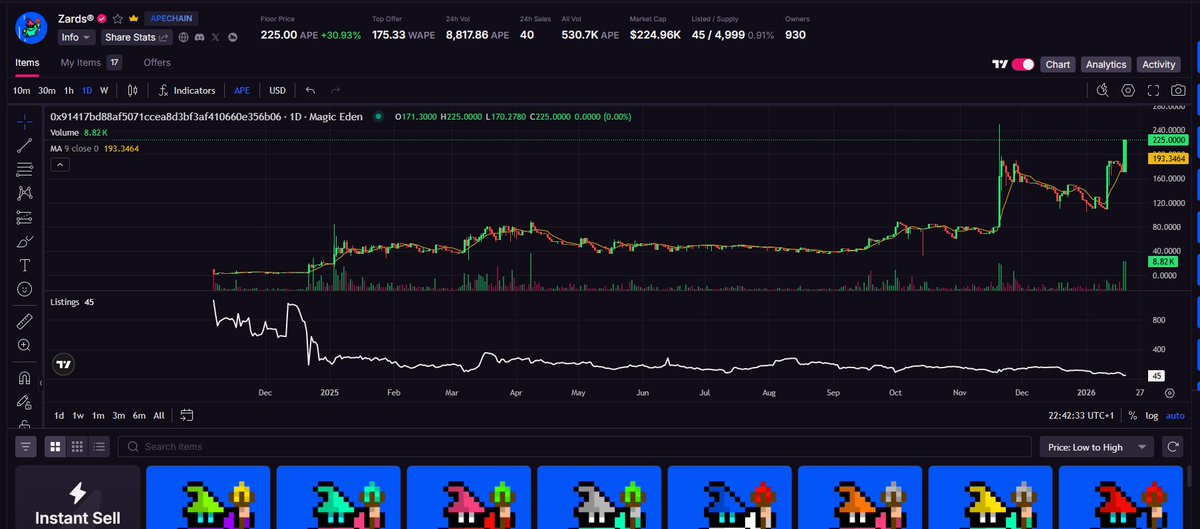Set chart interval to 1h
This screenshot has height=529, width=1200.
click(68, 90)
